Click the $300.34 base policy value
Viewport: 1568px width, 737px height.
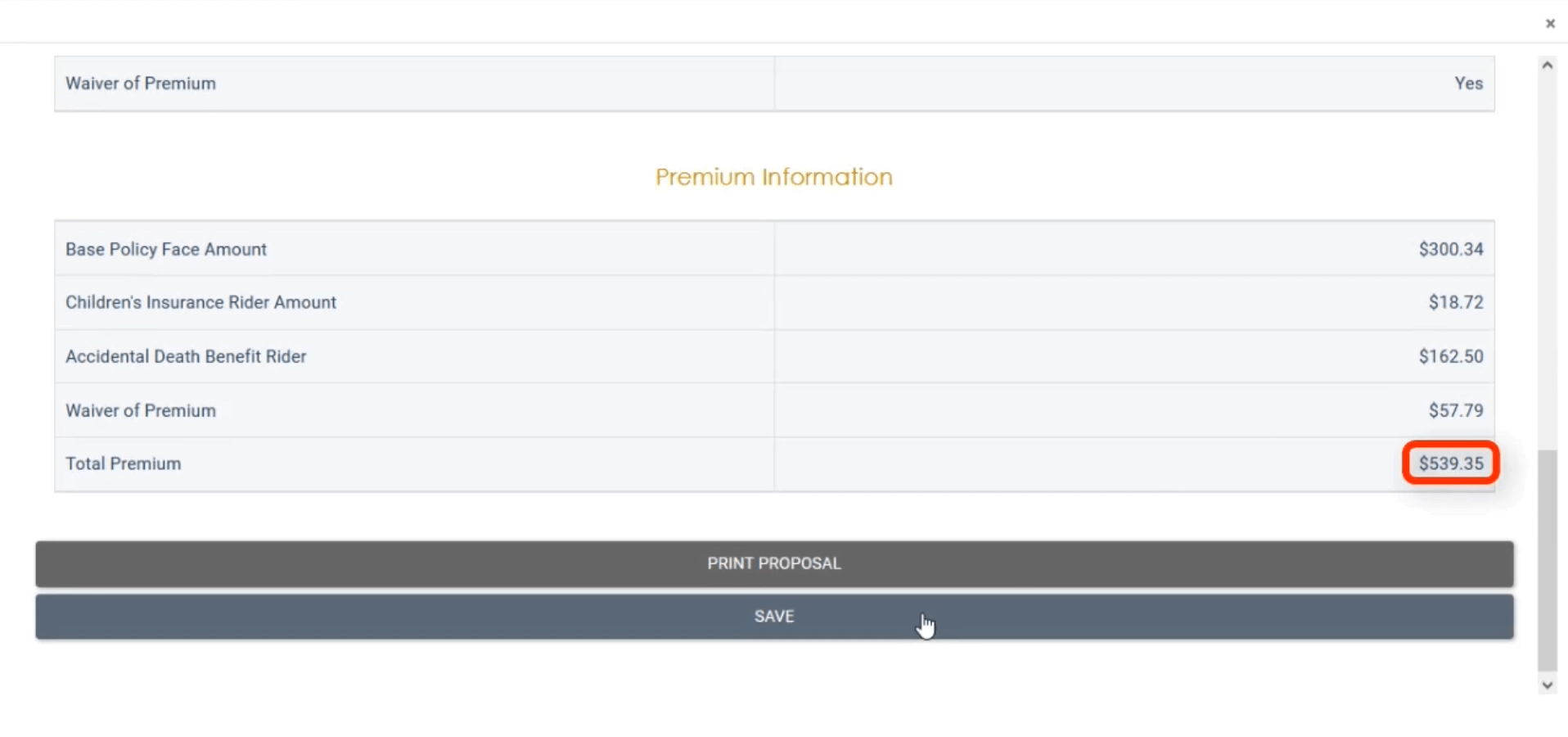pos(1450,249)
